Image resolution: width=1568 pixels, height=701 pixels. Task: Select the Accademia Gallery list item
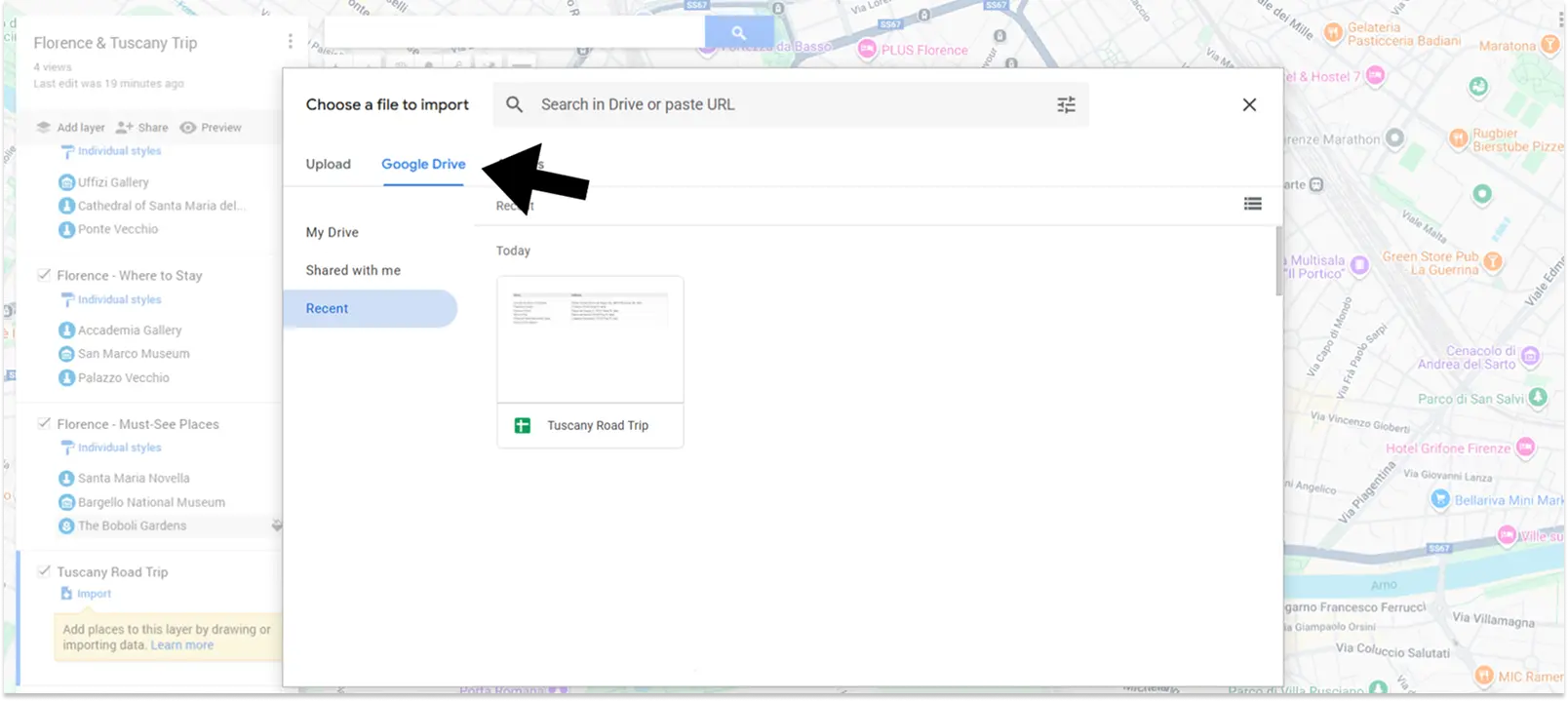click(x=130, y=331)
